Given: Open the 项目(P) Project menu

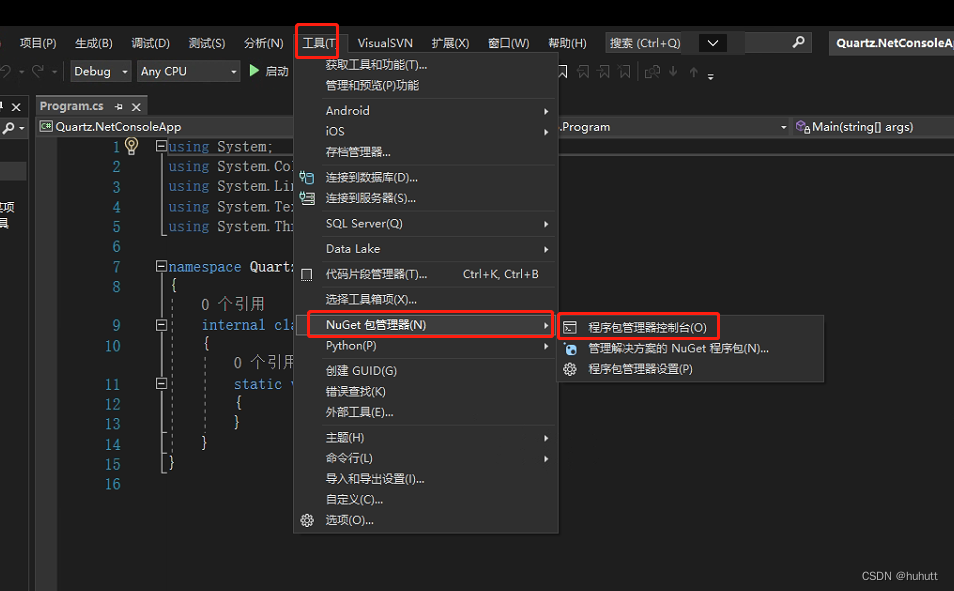Looking at the screenshot, I should point(38,43).
